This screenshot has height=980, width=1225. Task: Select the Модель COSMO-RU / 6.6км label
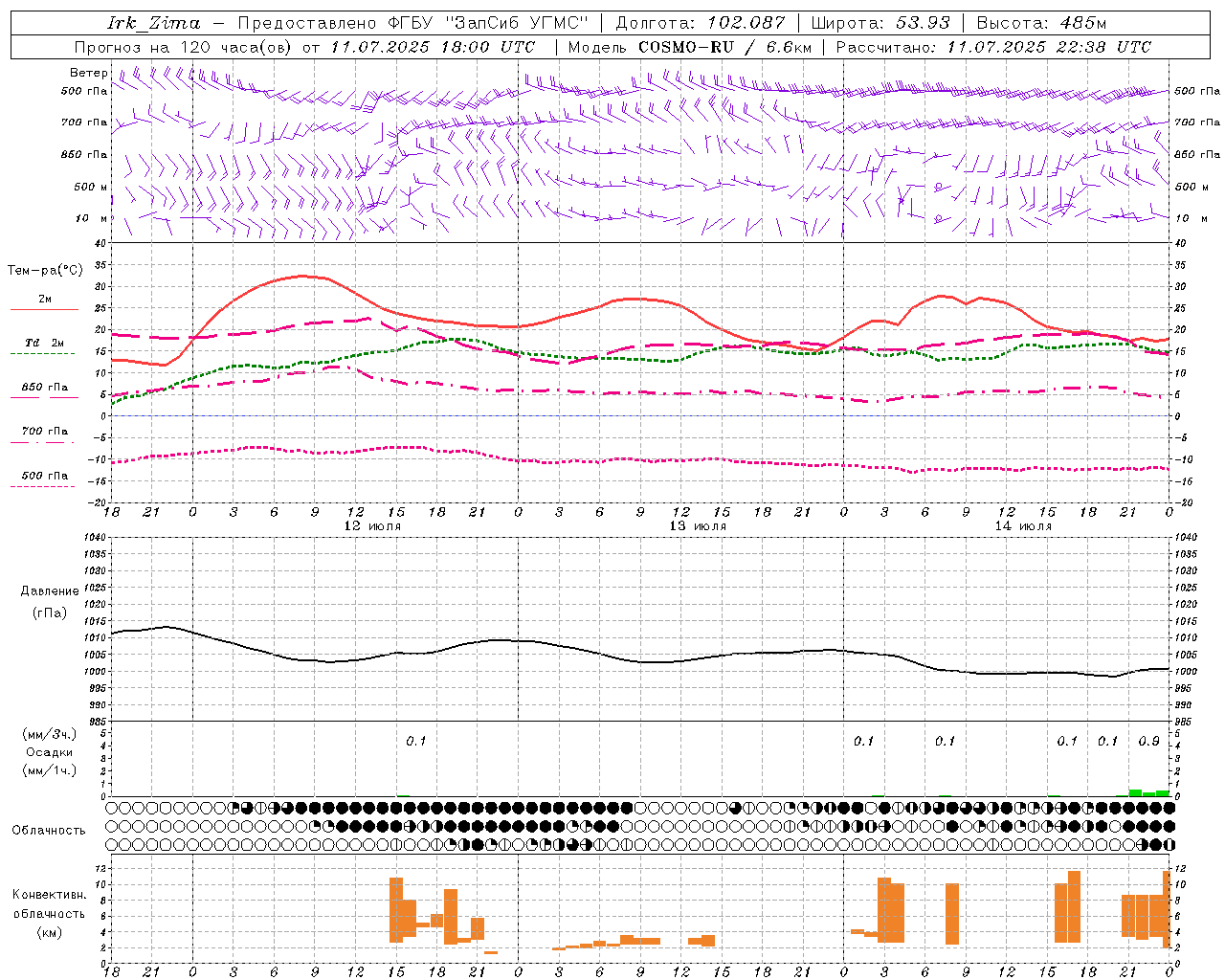pos(690,47)
